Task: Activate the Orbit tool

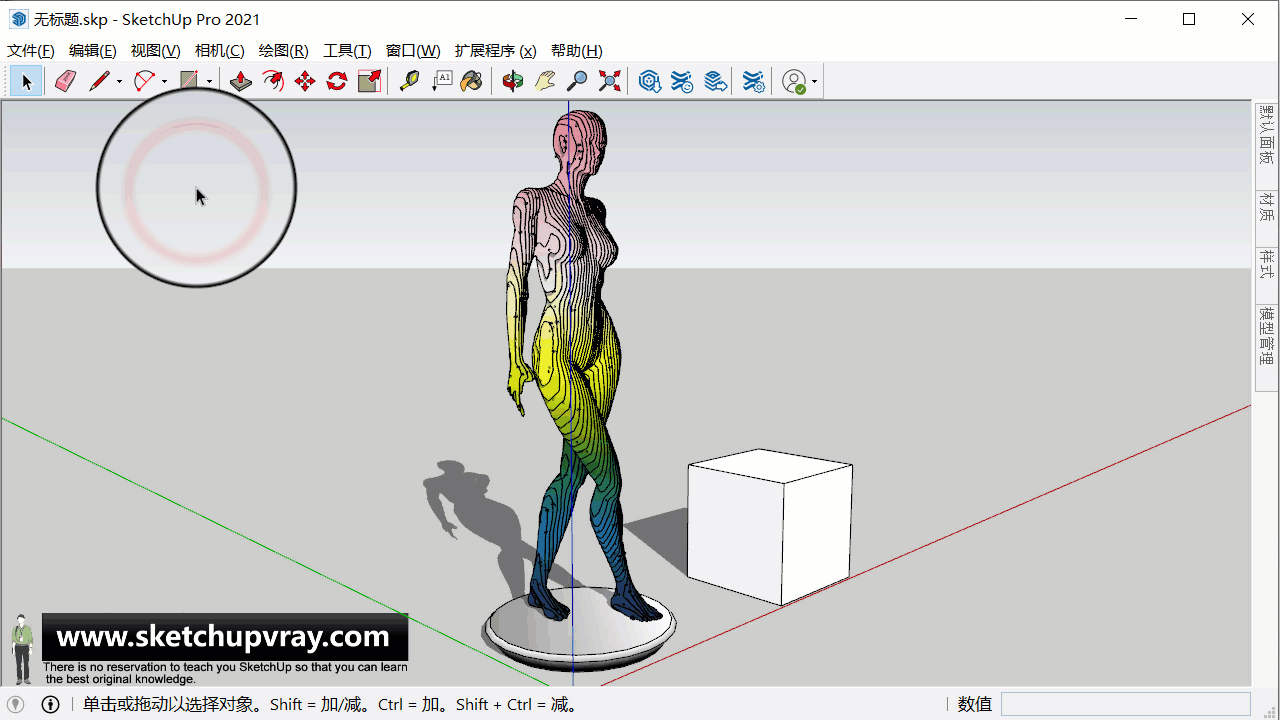Action: click(x=513, y=81)
